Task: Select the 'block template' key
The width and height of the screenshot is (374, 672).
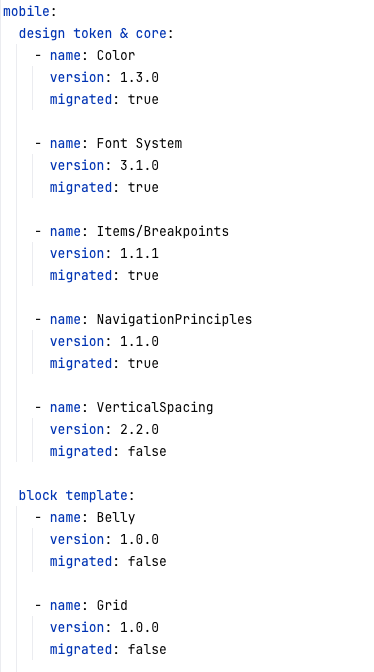Action: (x=73, y=495)
